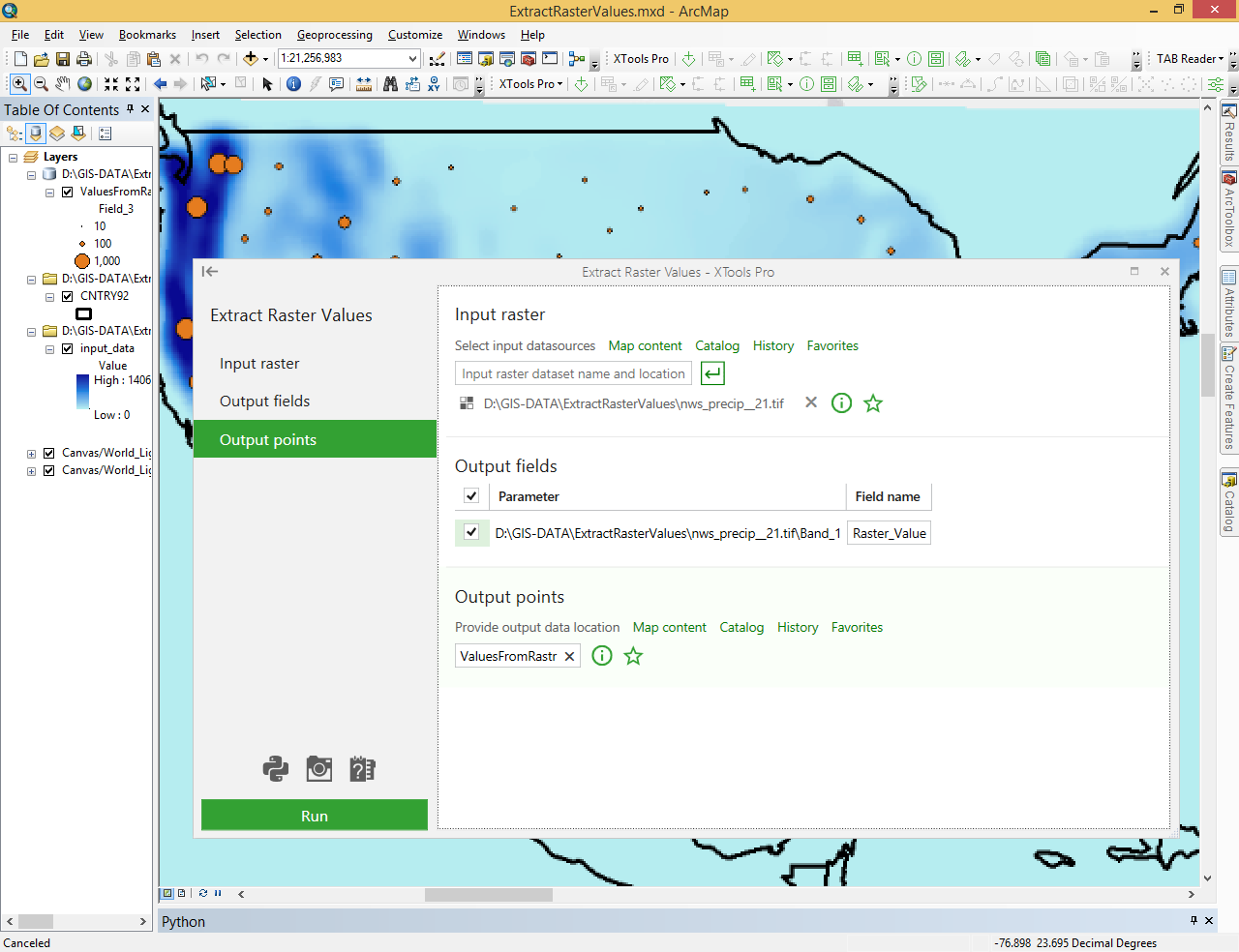Open the Go To XY tool

point(435,84)
